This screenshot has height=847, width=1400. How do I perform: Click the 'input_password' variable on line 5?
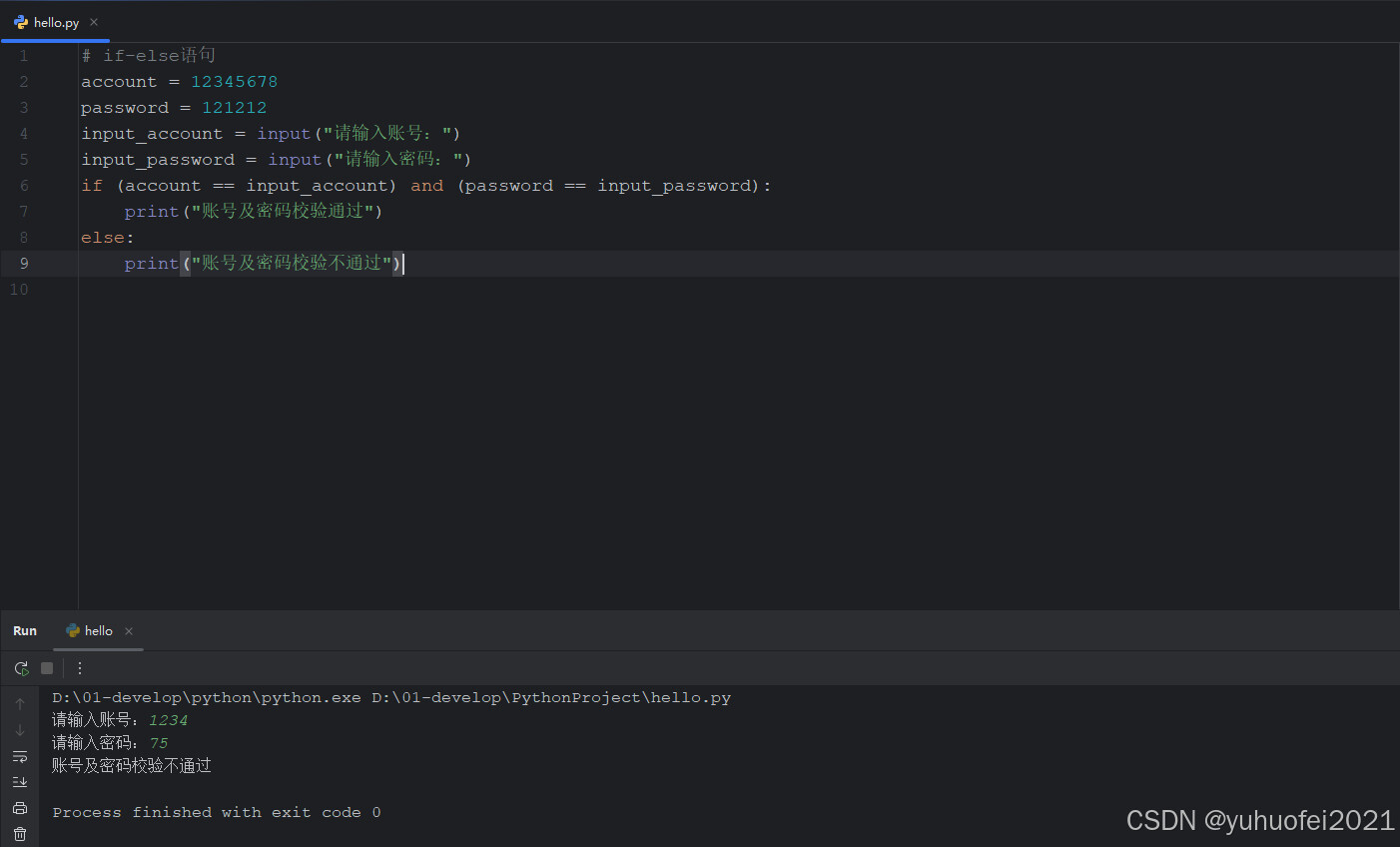[x=158, y=160]
